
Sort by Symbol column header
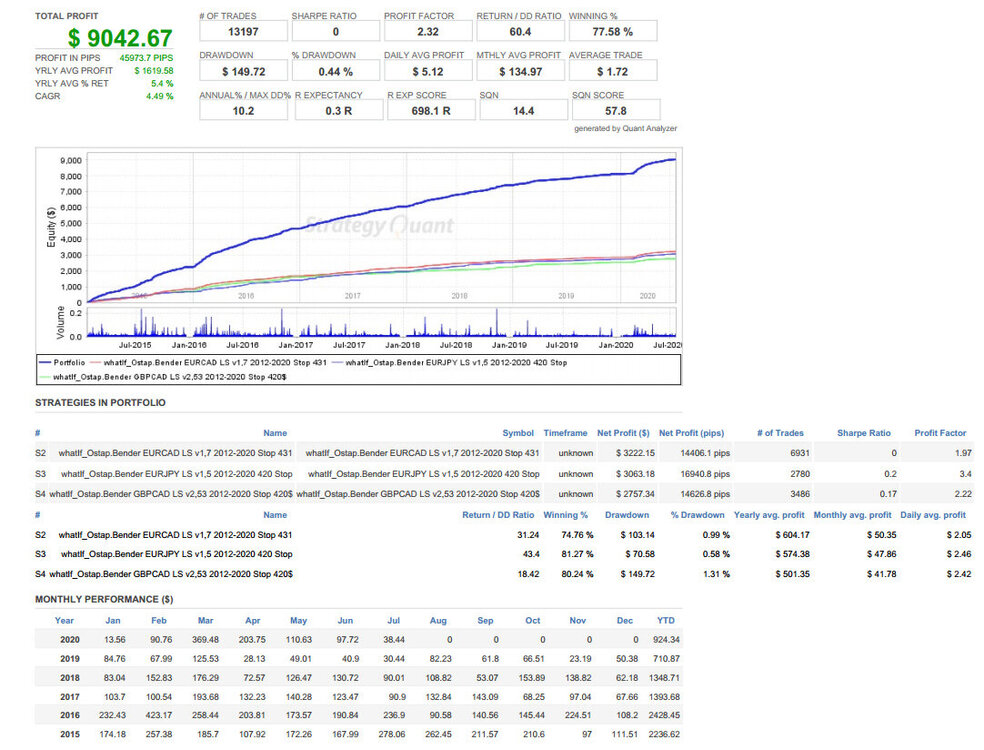pos(518,433)
